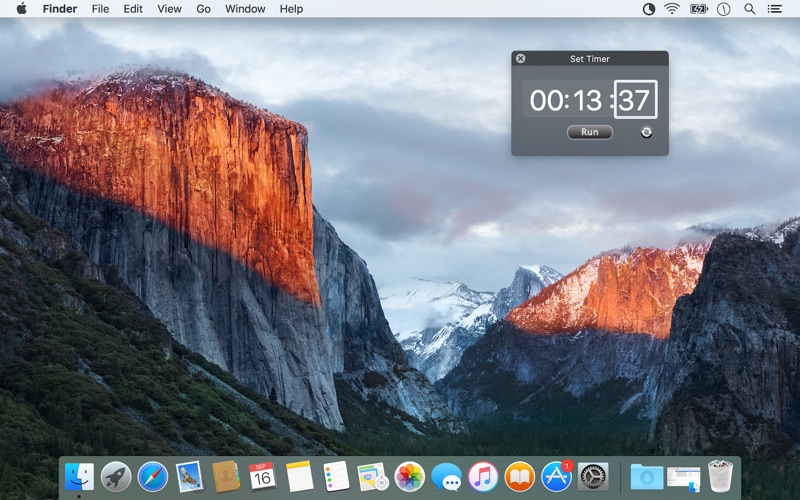Click the Run button in Set Timer

point(590,132)
